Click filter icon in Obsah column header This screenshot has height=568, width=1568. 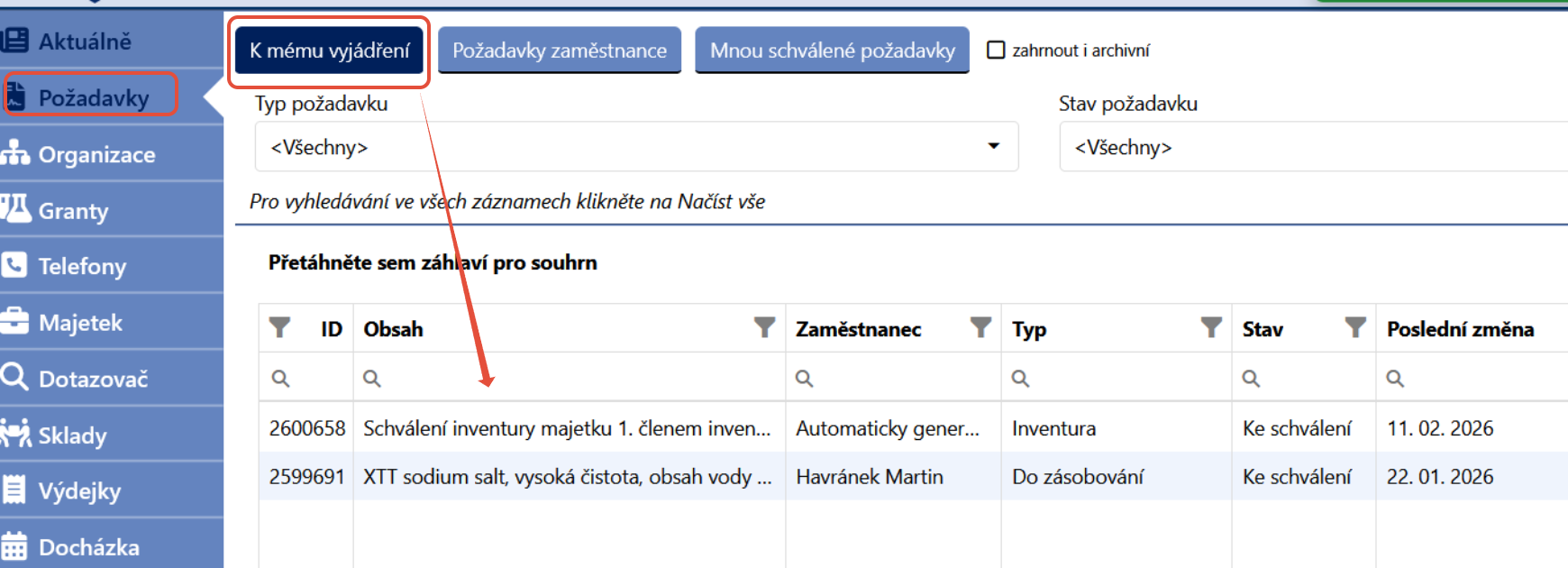(x=764, y=328)
